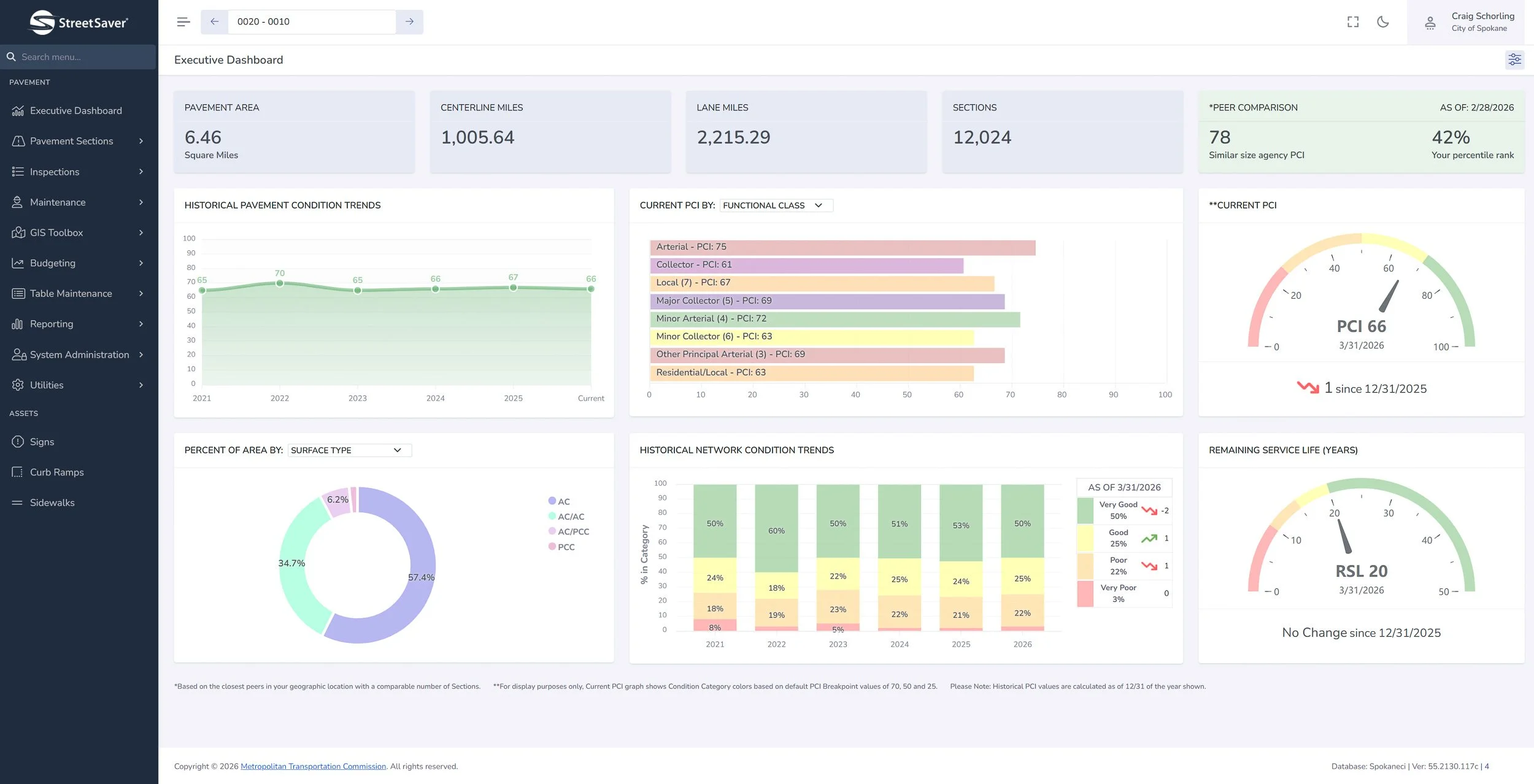Image resolution: width=1534 pixels, height=784 pixels.
Task: Click the 2022 data point labeled 70
Action: coord(280,283)
